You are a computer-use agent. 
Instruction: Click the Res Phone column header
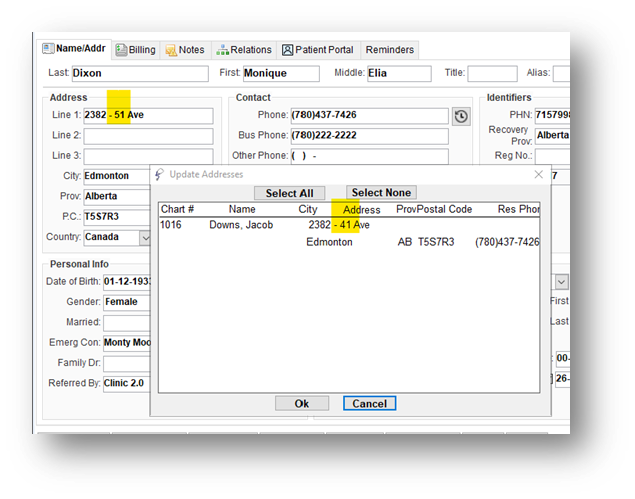click(x=518, y=209)
